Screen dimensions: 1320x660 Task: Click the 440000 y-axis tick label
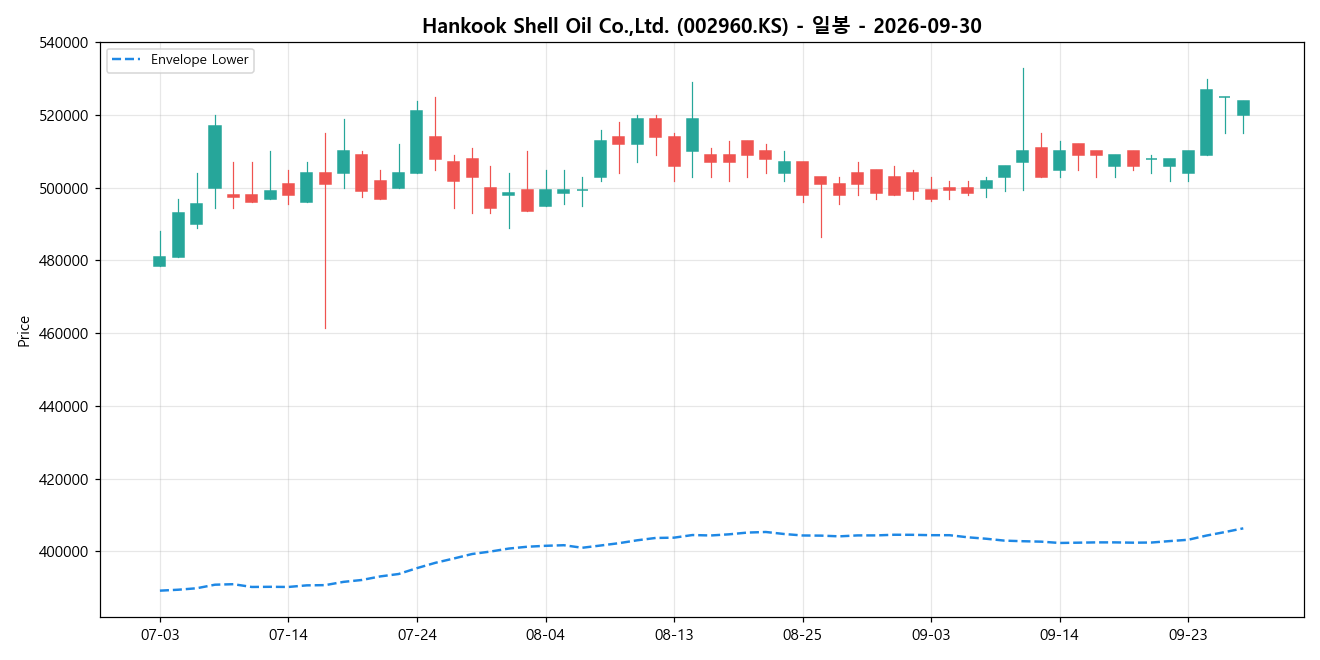[x=64, y=407]
